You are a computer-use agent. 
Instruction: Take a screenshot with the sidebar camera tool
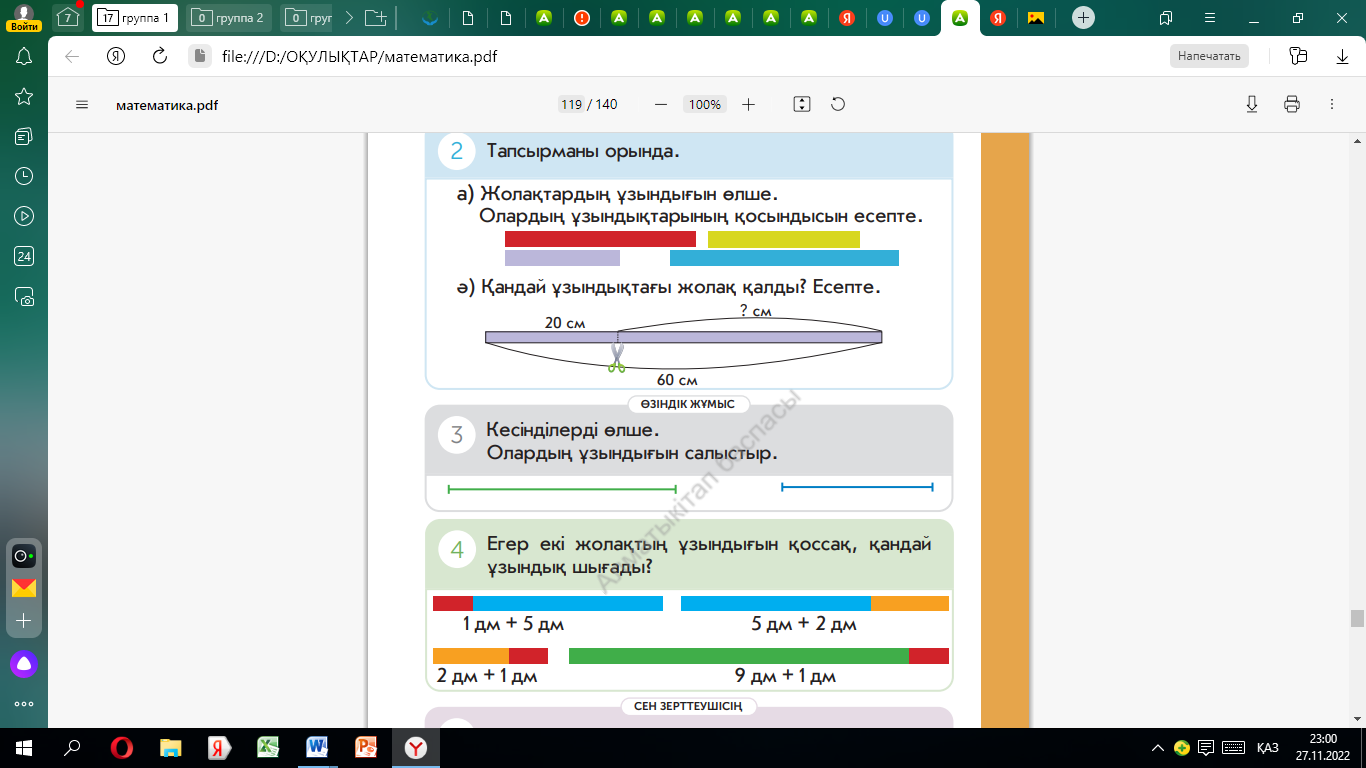click(24, 296)
